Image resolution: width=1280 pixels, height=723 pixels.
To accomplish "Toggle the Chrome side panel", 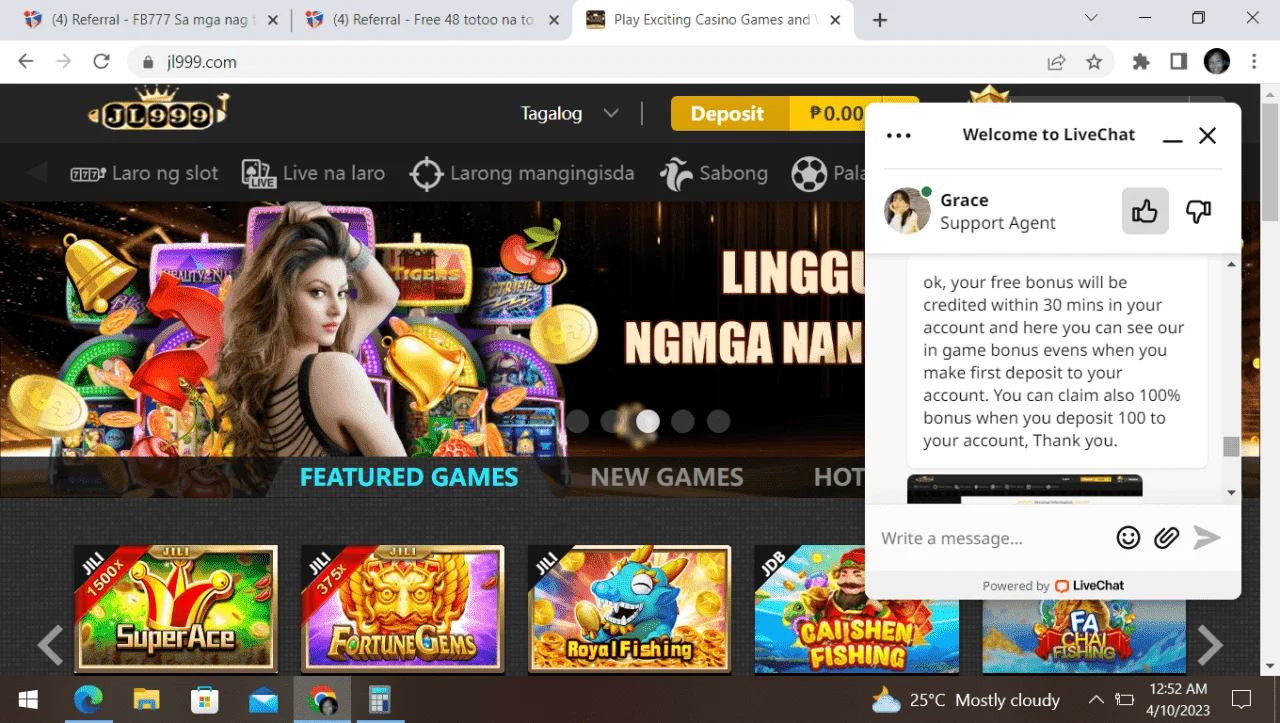I will [1179, 62].
